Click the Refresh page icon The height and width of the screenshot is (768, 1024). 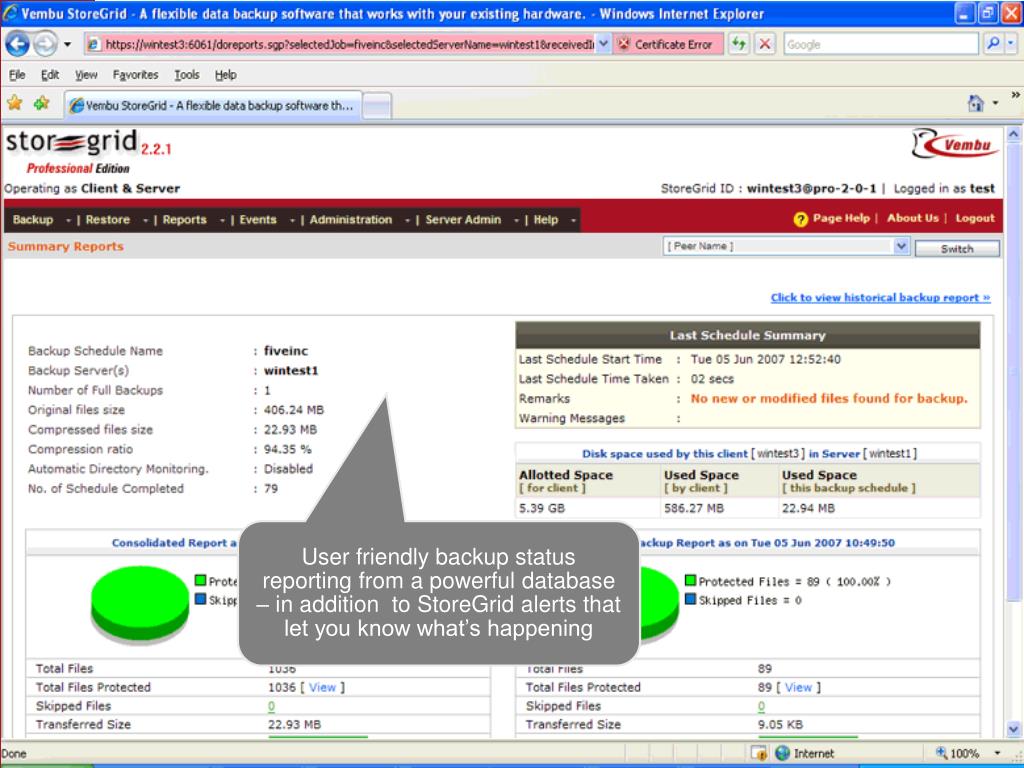coord(739,44)
